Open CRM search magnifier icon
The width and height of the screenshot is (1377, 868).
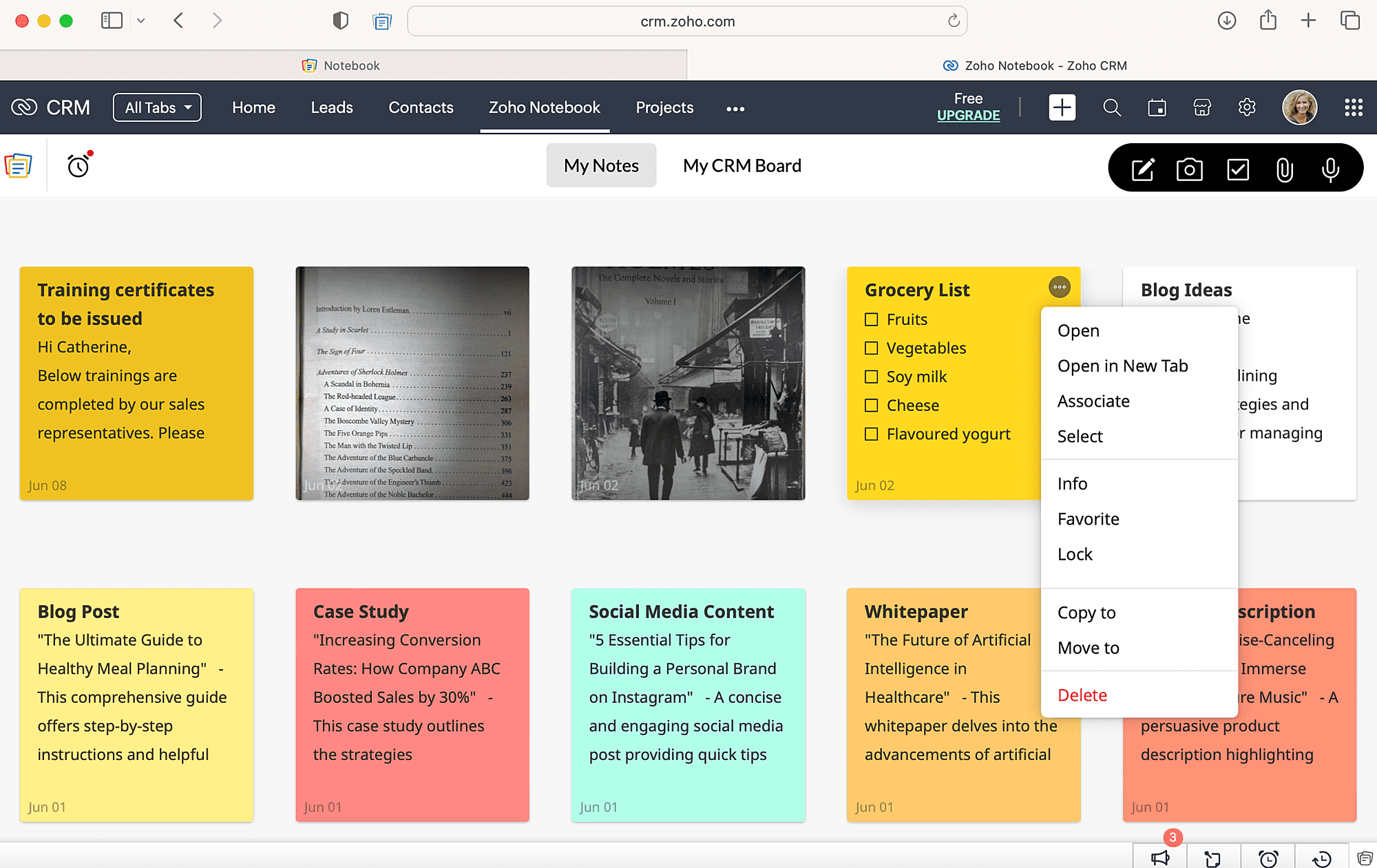1111,108
